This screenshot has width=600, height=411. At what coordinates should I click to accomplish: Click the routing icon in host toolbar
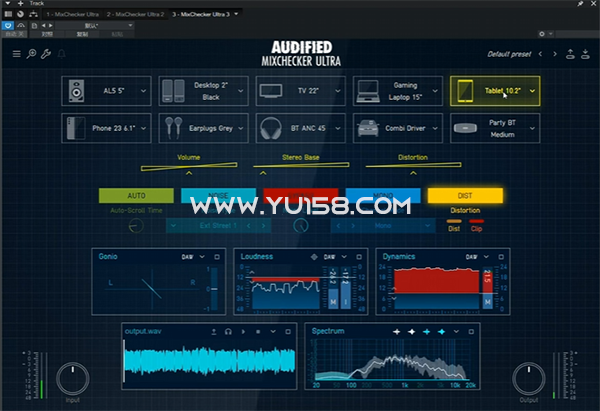coord(33,14)
